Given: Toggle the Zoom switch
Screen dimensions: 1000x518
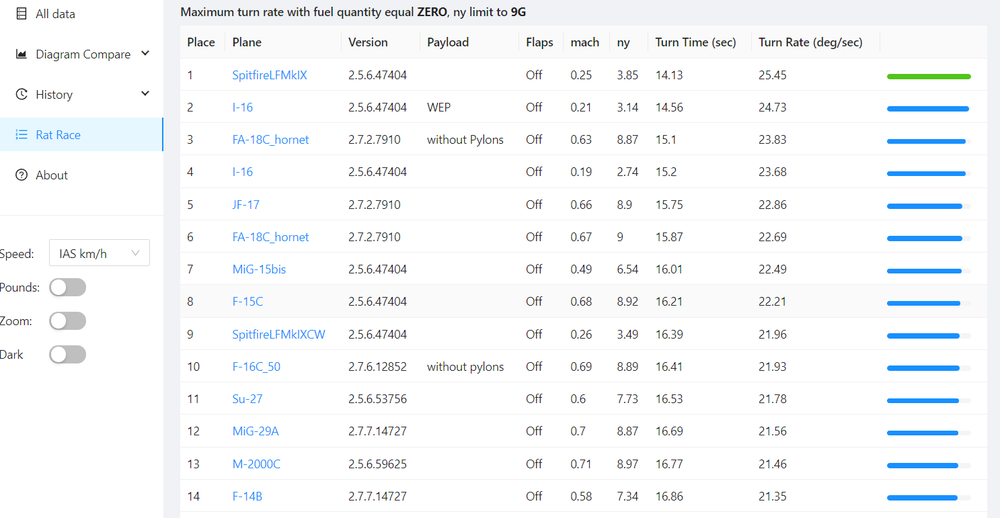Looking at the screenshot, I should pos(68,321).
